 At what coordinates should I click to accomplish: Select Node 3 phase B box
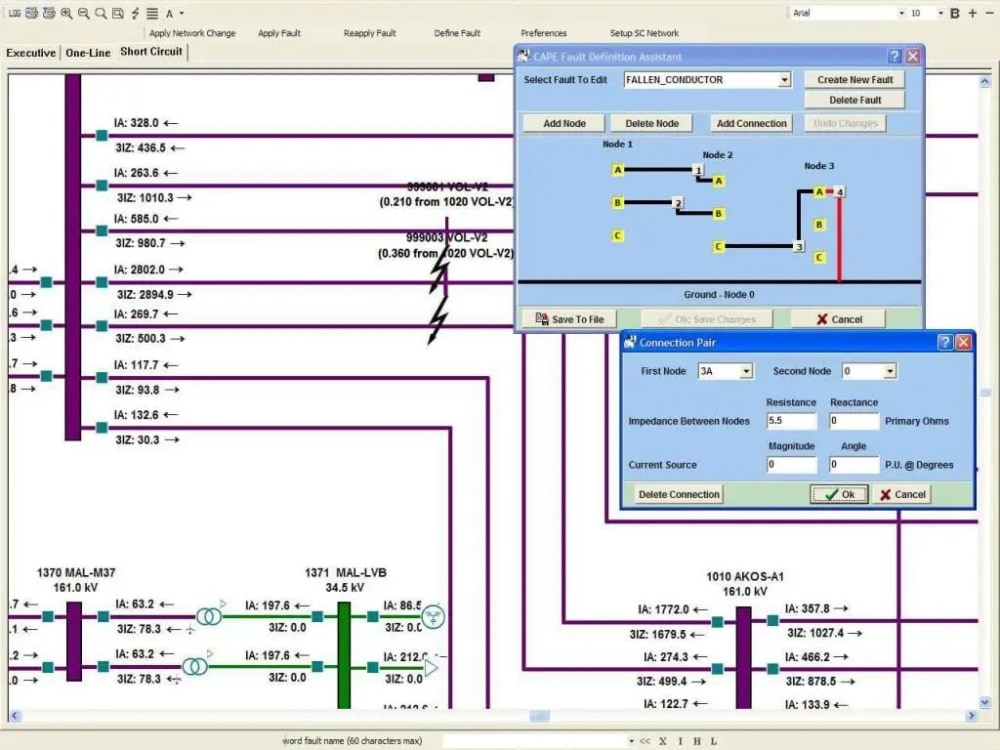[820, 224]
